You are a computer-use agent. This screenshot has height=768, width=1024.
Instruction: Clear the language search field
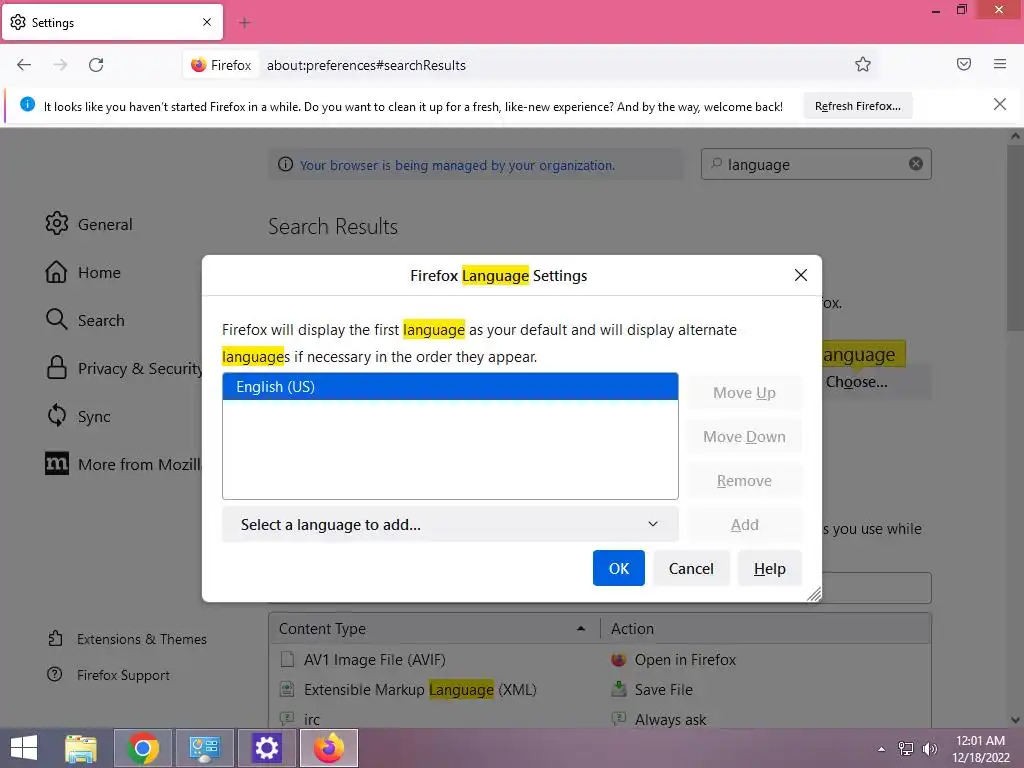916,164
